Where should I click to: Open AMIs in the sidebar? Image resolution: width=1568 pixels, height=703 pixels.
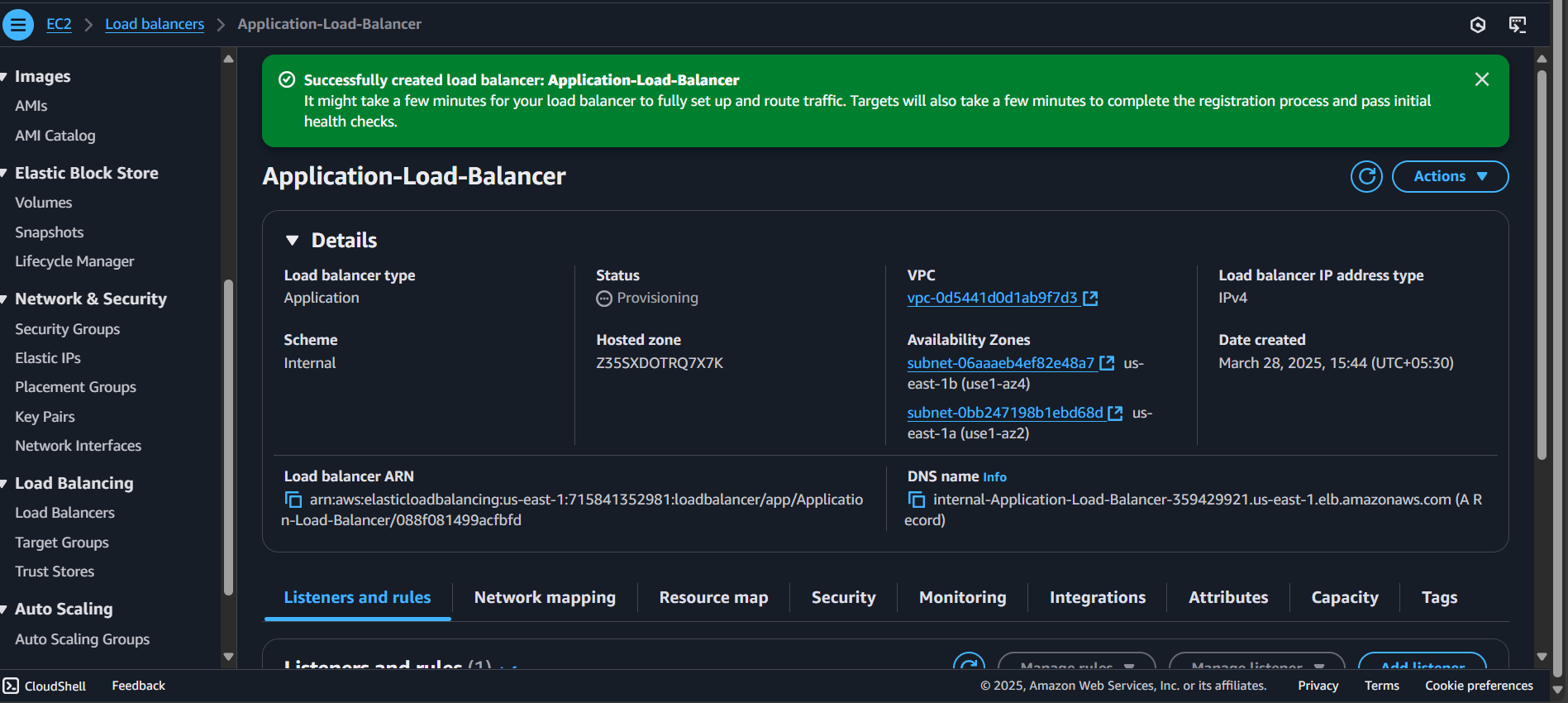click(x=31, y=106)
